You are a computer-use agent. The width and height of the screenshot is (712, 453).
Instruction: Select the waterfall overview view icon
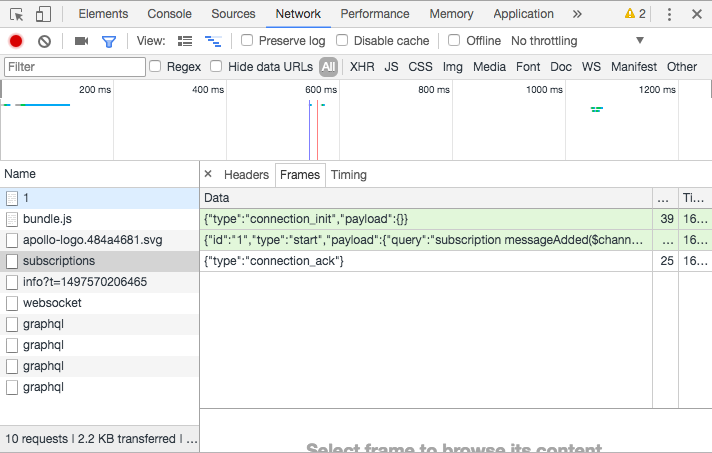(212, 41)
